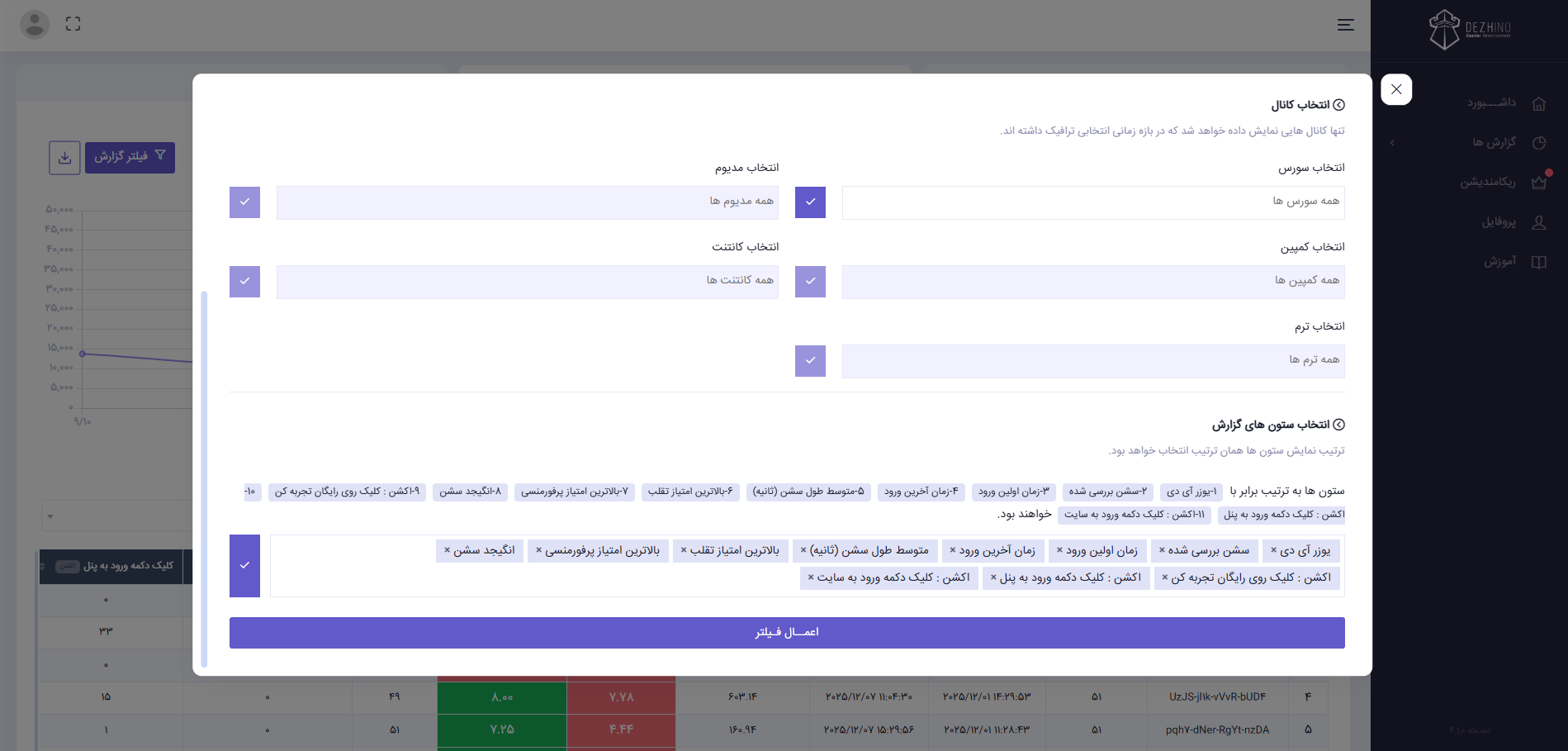1568x751 pixels.
Task: Click the فیلتر گزارش button
Action: (130, 157)
